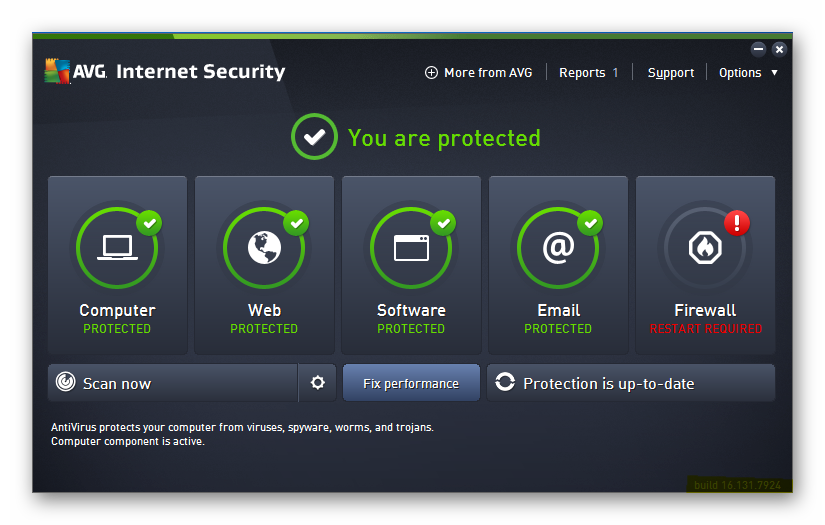Expand the Options dropdown arrow

point(774,73)
